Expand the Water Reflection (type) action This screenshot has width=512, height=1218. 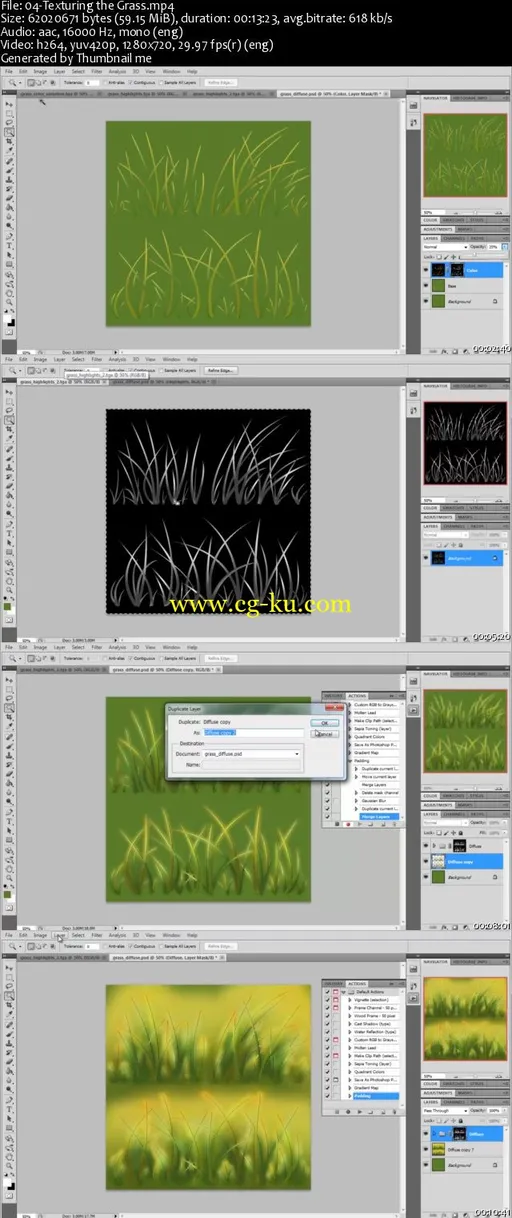pyautogui.click(x=350, y=1032)
